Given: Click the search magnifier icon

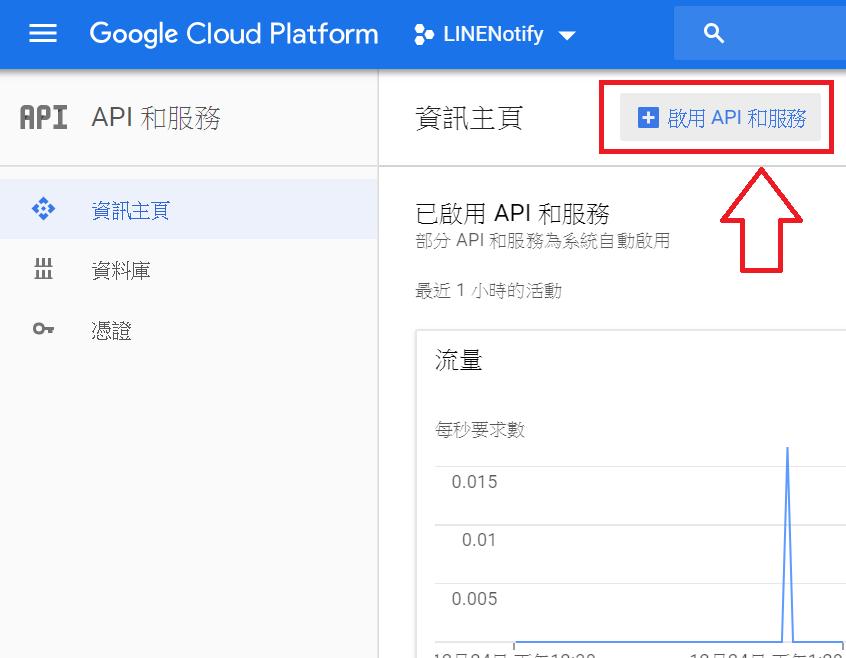Looking at the screenshot, I should pyautogui.click(x=713, y=33).
